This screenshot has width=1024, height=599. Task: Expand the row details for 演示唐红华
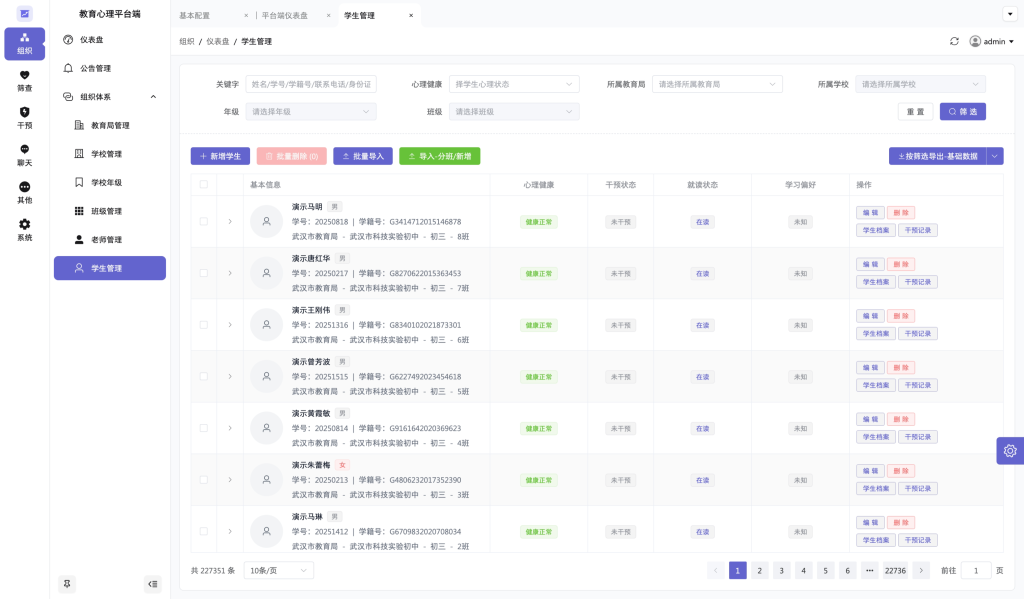click(x=230, y=273)
